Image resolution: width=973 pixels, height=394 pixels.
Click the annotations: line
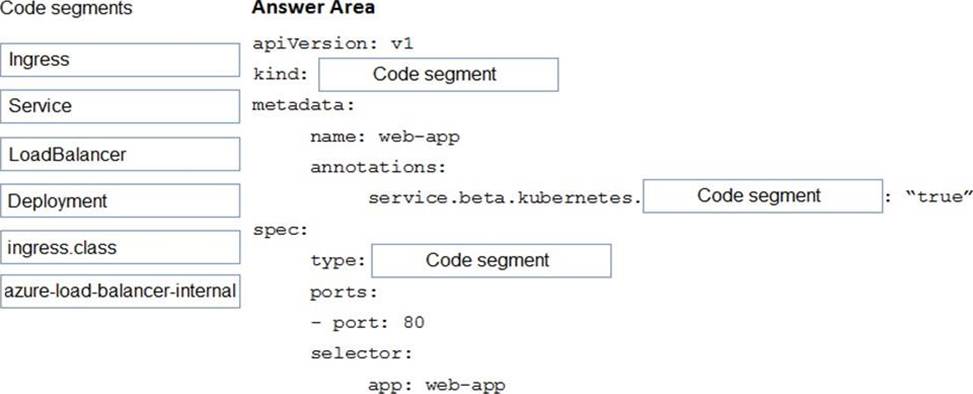(x=378, y=168)
